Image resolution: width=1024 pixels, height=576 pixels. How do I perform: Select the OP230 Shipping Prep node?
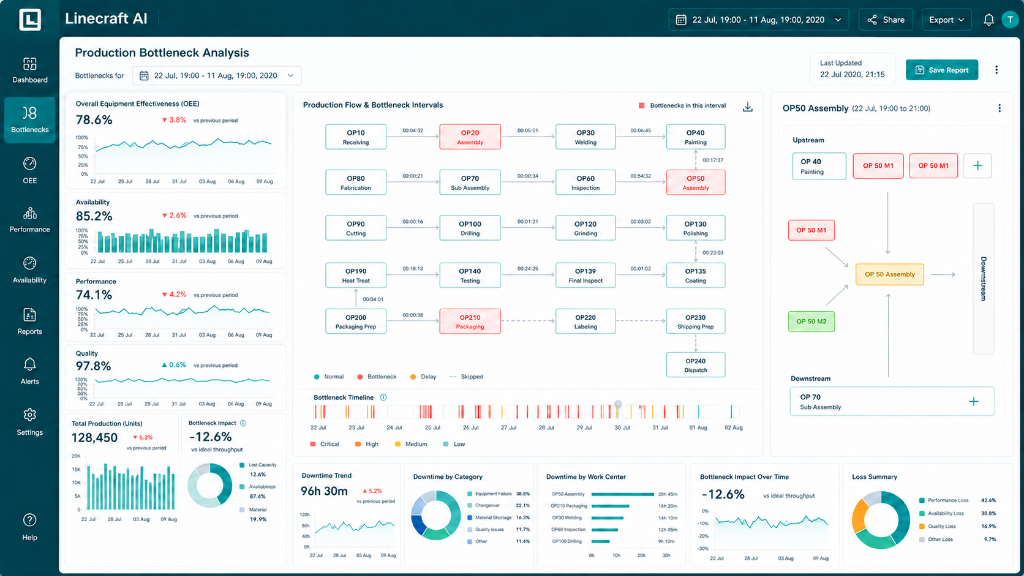coord(696,321)
